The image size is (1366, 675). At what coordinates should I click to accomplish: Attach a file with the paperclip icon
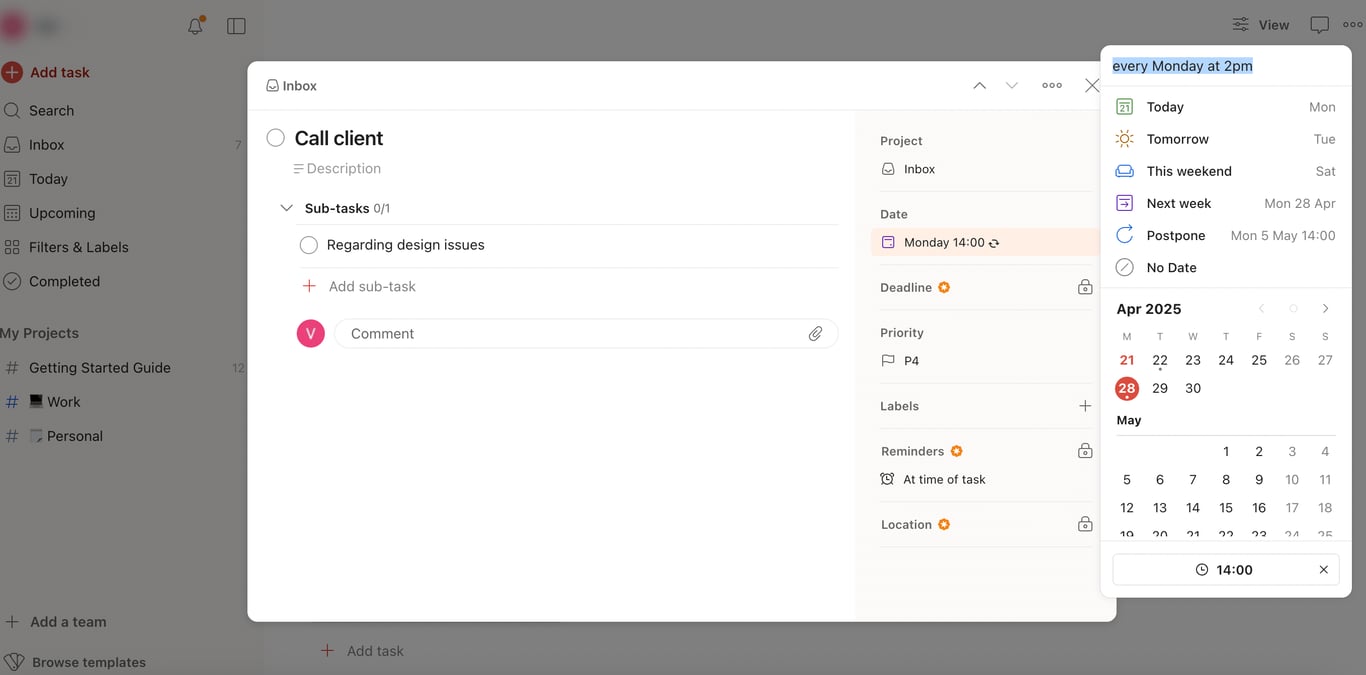coord(815,333)
